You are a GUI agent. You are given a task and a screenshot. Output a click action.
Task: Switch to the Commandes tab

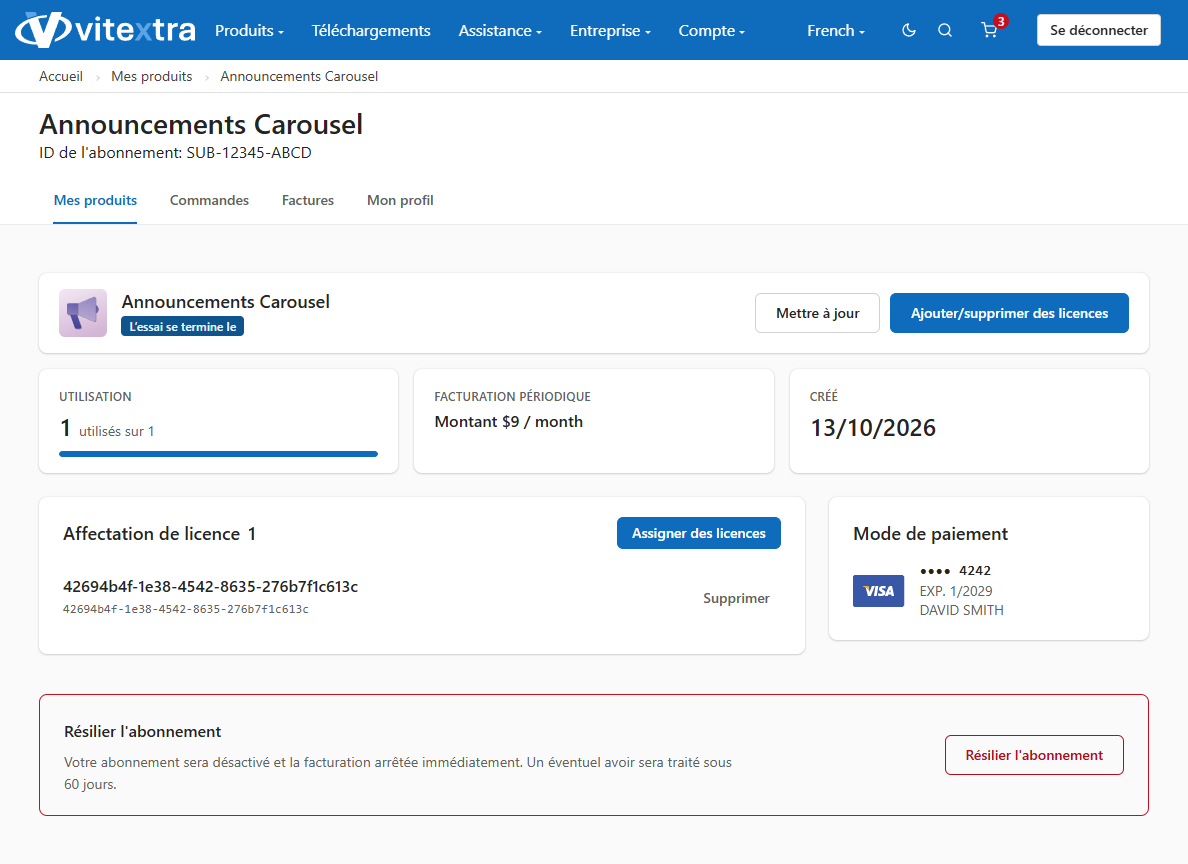point(209,200)
